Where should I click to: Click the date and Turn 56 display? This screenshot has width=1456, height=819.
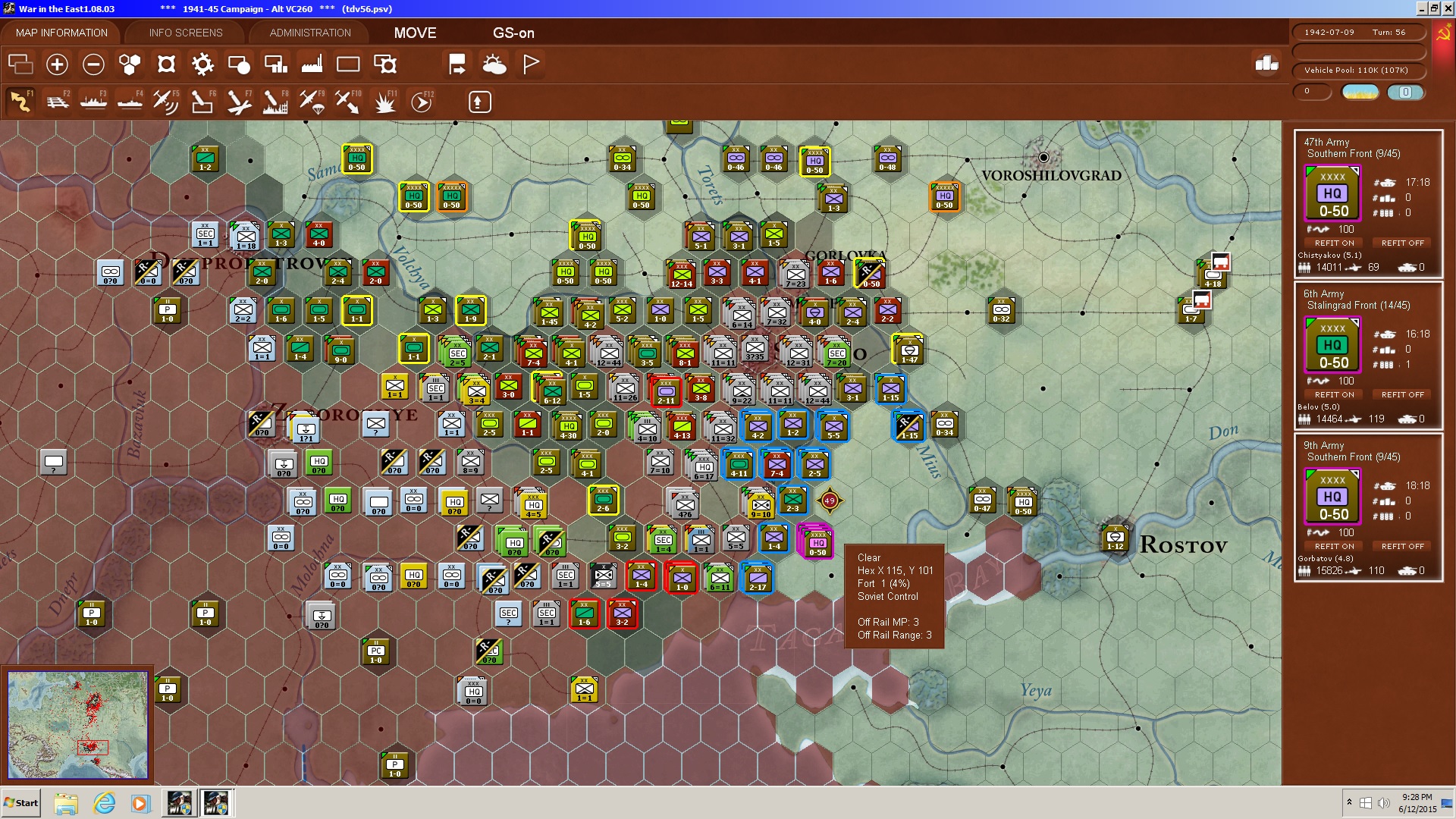pos(1357,33)
